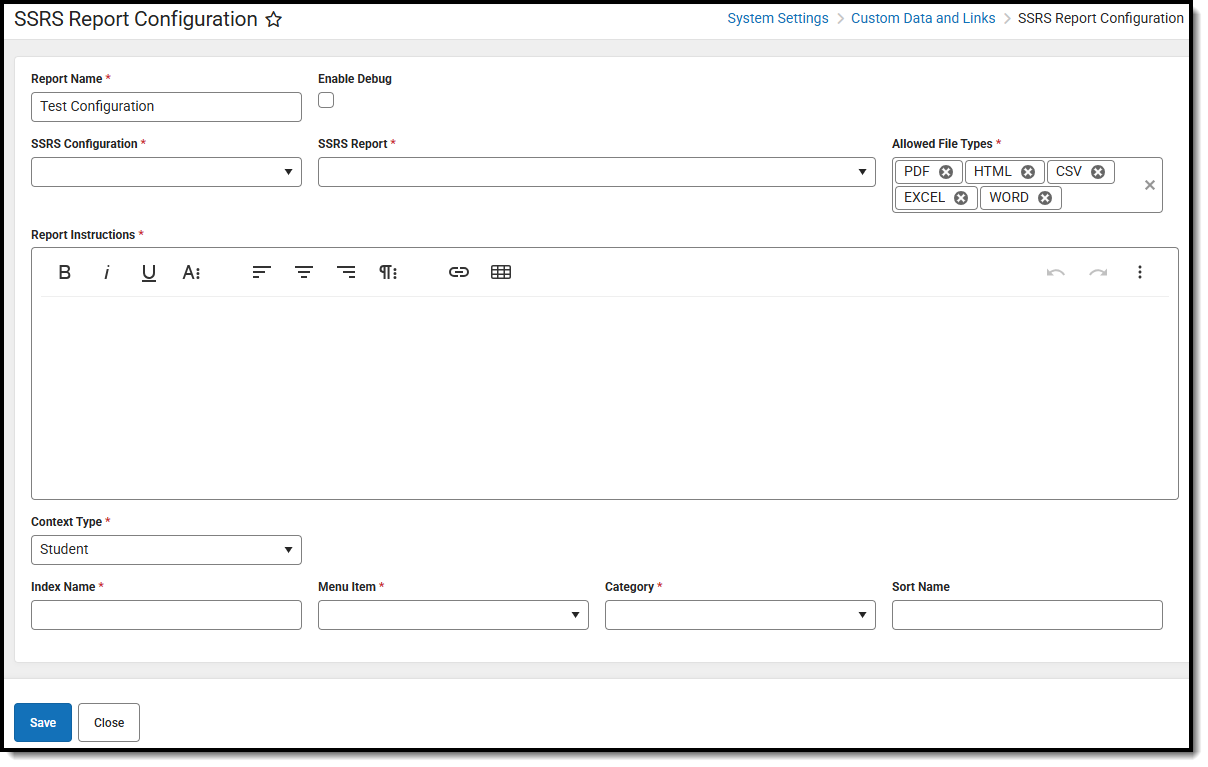Viewport: 1208px width, 767px height.
Task: Open the text style options icon
Action: pos(191,272)
